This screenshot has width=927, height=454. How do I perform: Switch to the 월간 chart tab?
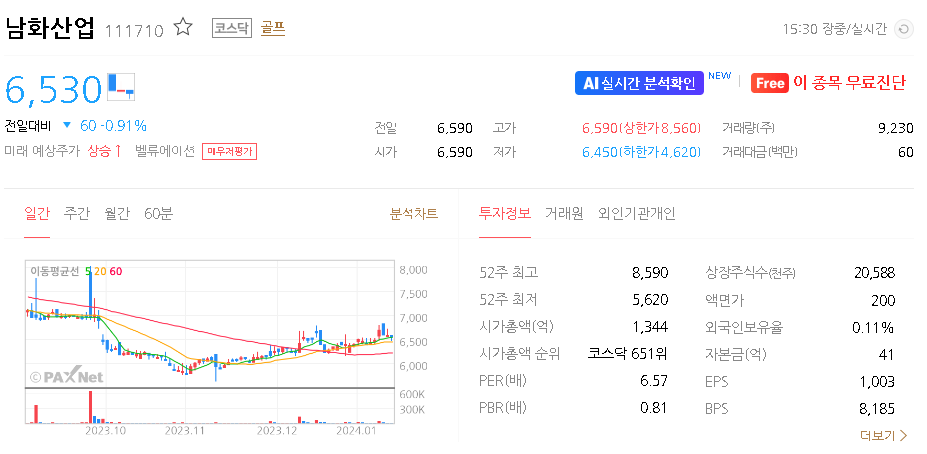coord(116,213)
